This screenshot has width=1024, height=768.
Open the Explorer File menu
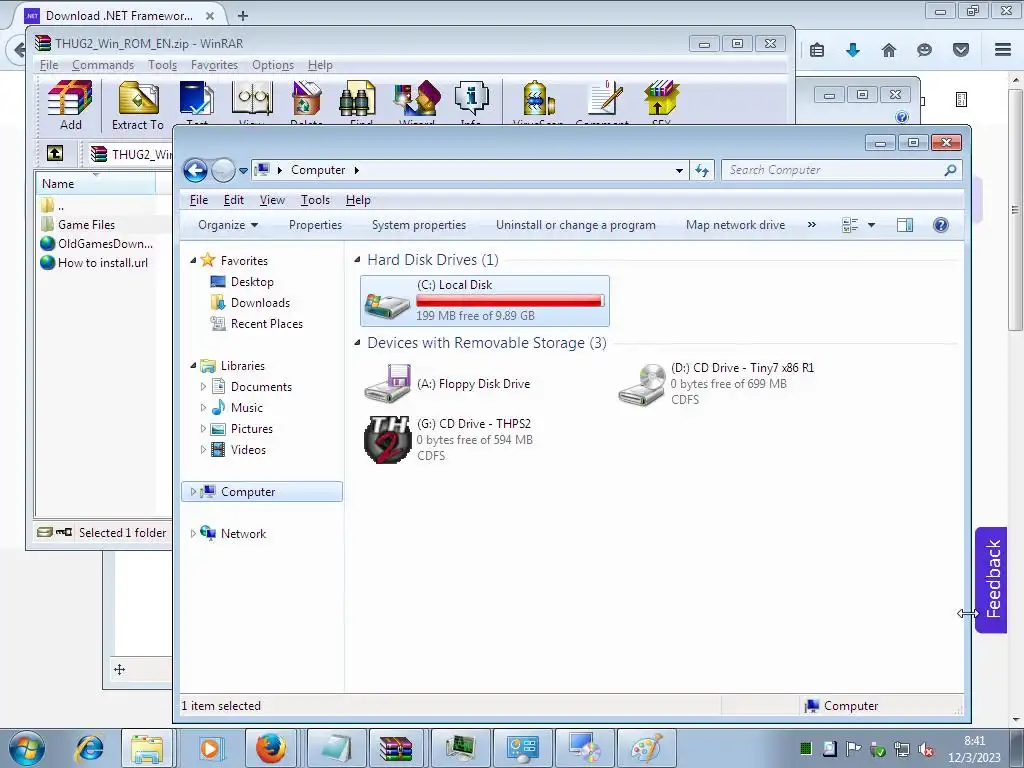click(199, 200)
